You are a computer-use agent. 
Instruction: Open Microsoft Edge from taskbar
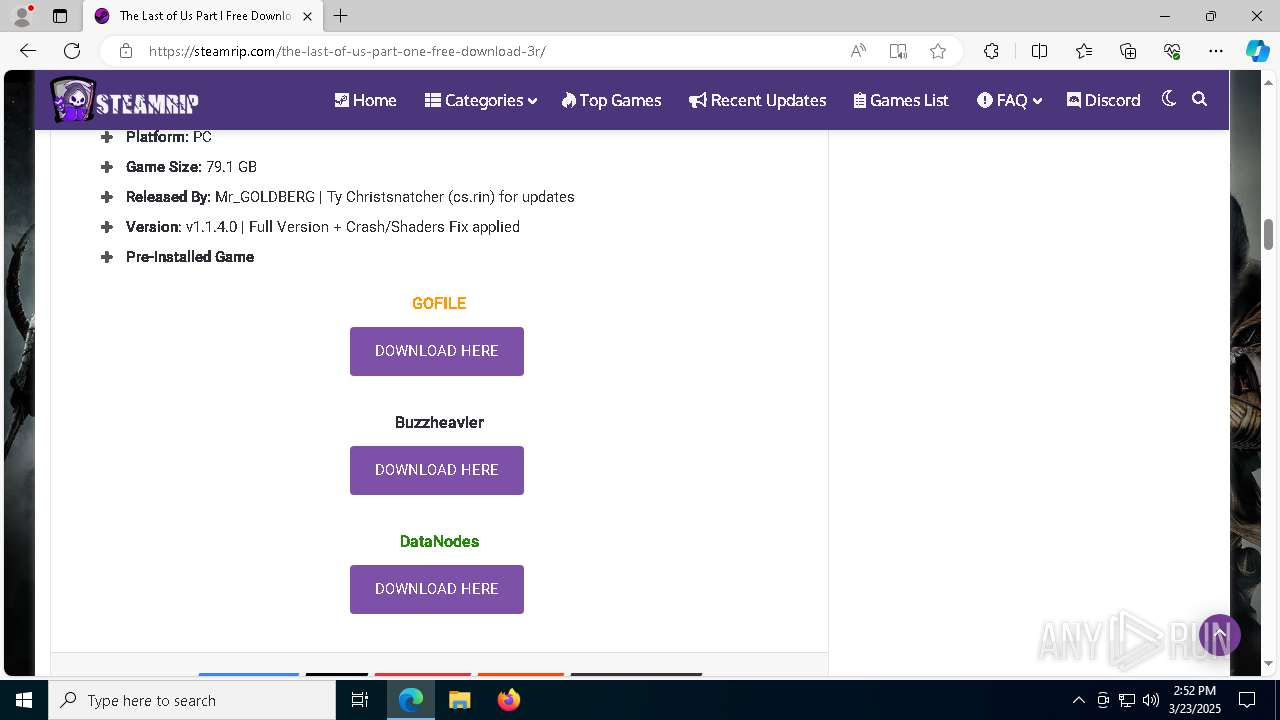click(x=411, y=700)
